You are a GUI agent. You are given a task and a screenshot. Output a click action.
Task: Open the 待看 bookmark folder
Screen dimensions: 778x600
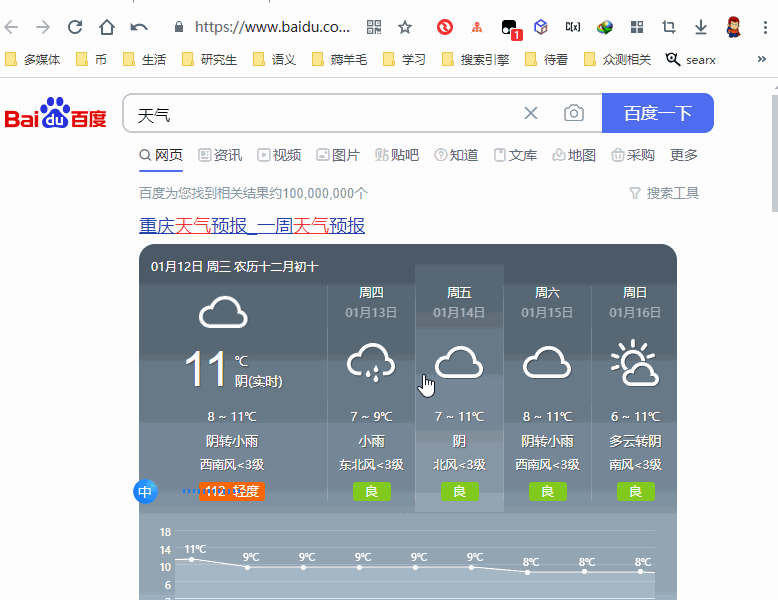pyautogui.click(x=546, y=60)
